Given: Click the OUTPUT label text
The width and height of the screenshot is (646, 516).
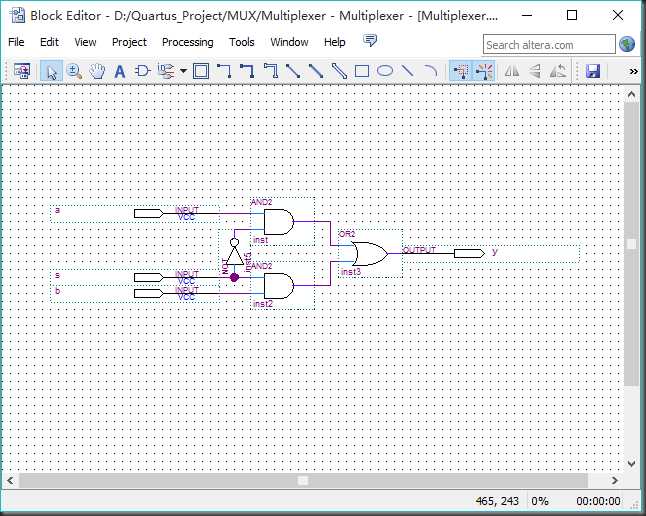Looking at the screenshot, I should [419, 250].
